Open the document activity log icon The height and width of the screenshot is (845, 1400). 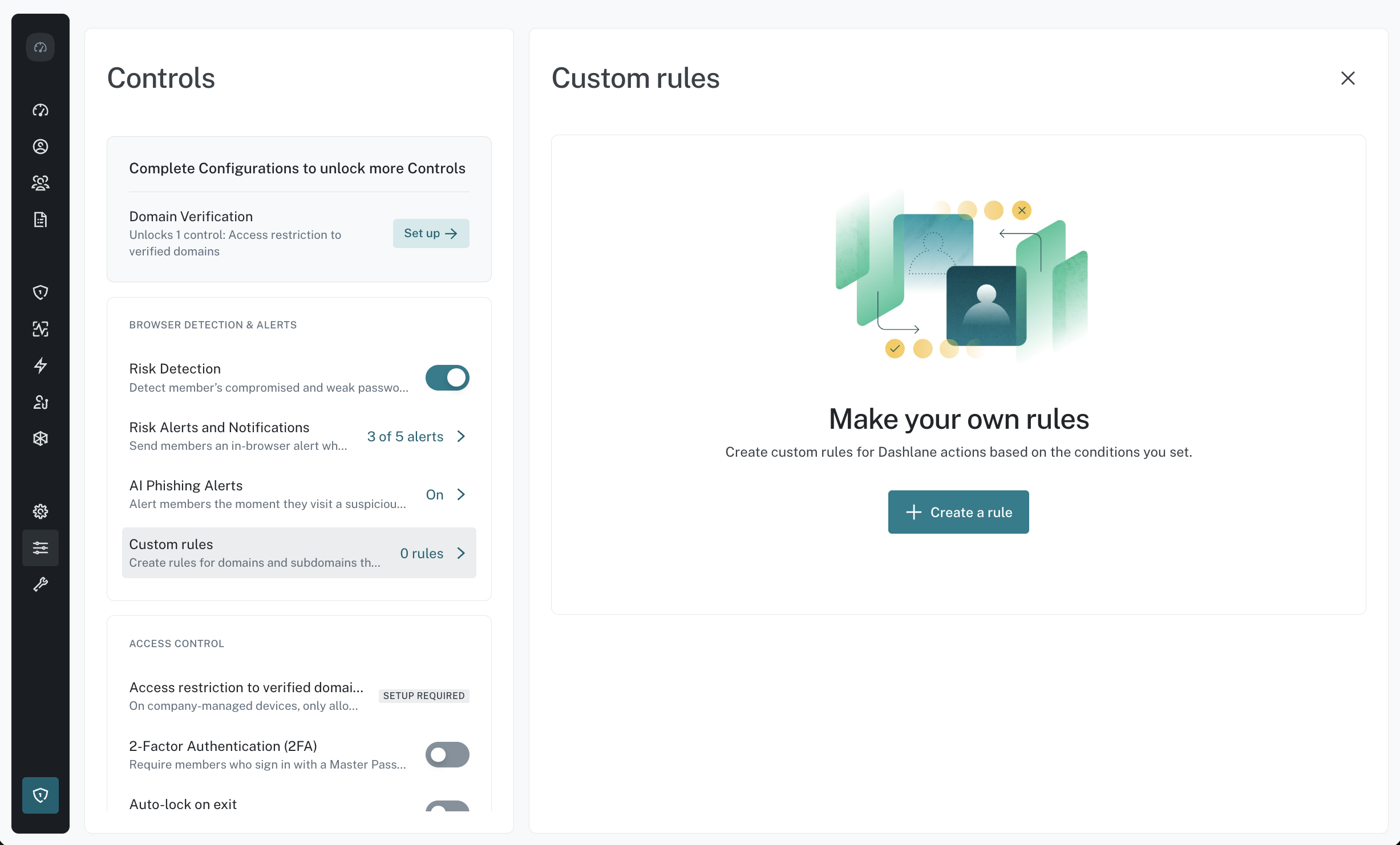click(41, 220)
